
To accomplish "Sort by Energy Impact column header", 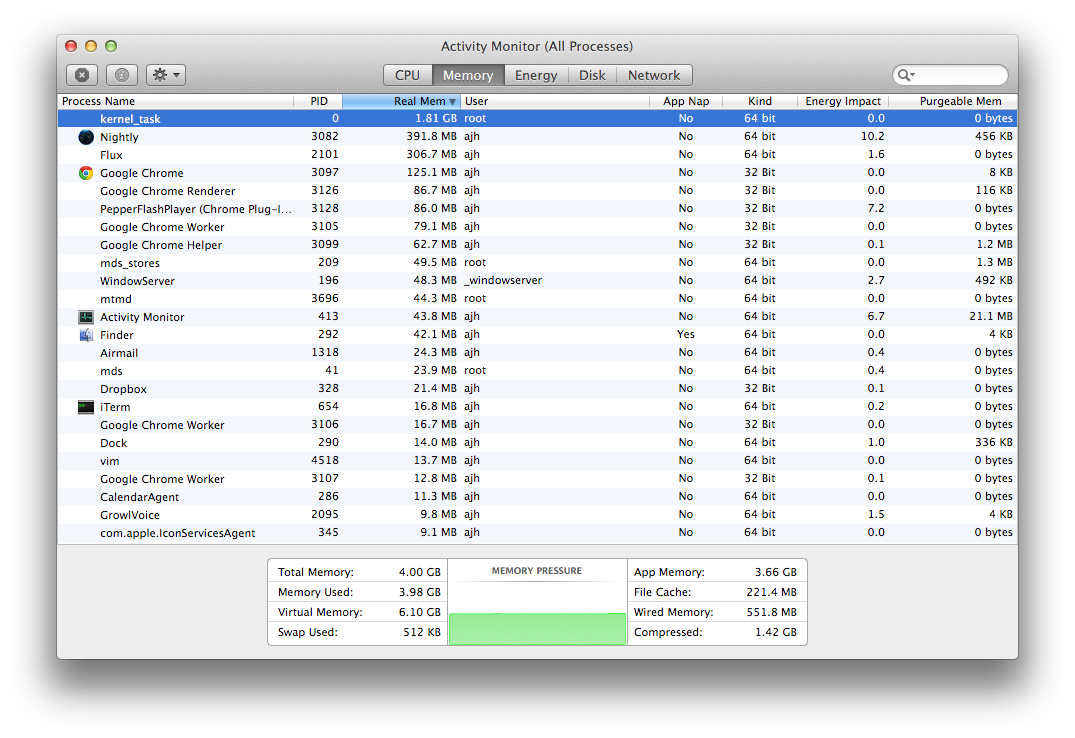I will coord(843,101).
